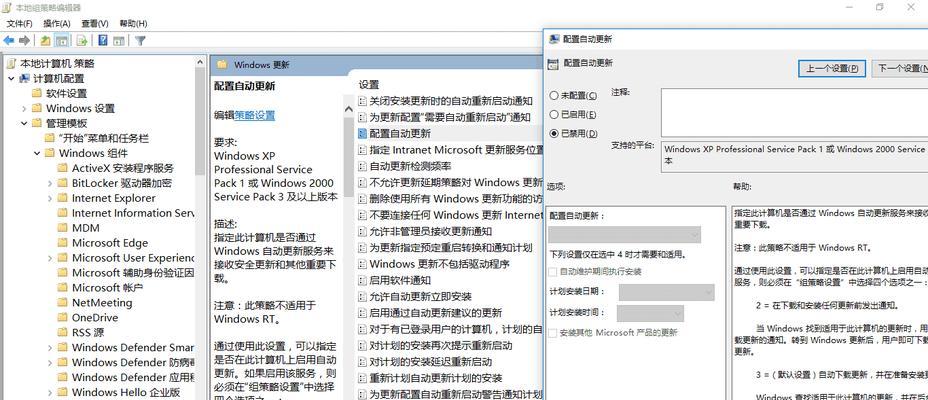This screenshot has width=928, height=400.
Task: Click the 软件设置 folder icon
Action: (x=37, y=93)
